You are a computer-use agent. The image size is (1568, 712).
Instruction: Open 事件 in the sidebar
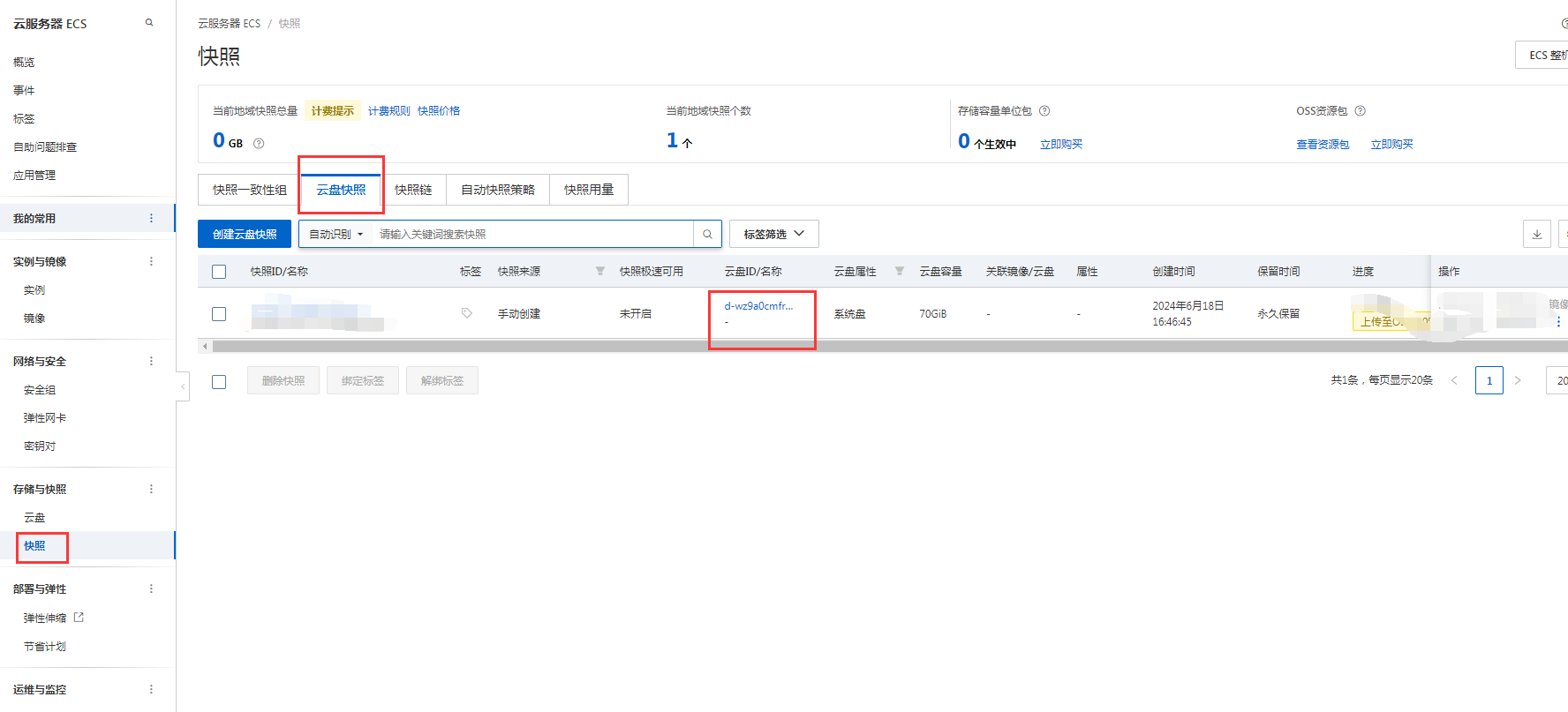[x=24, y=90]
